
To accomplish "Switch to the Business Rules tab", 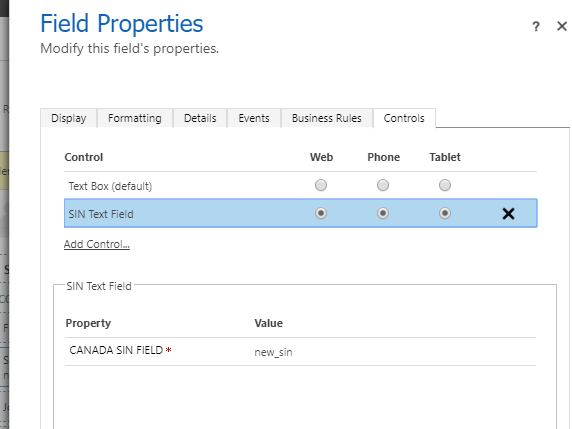I will point(326,118).
